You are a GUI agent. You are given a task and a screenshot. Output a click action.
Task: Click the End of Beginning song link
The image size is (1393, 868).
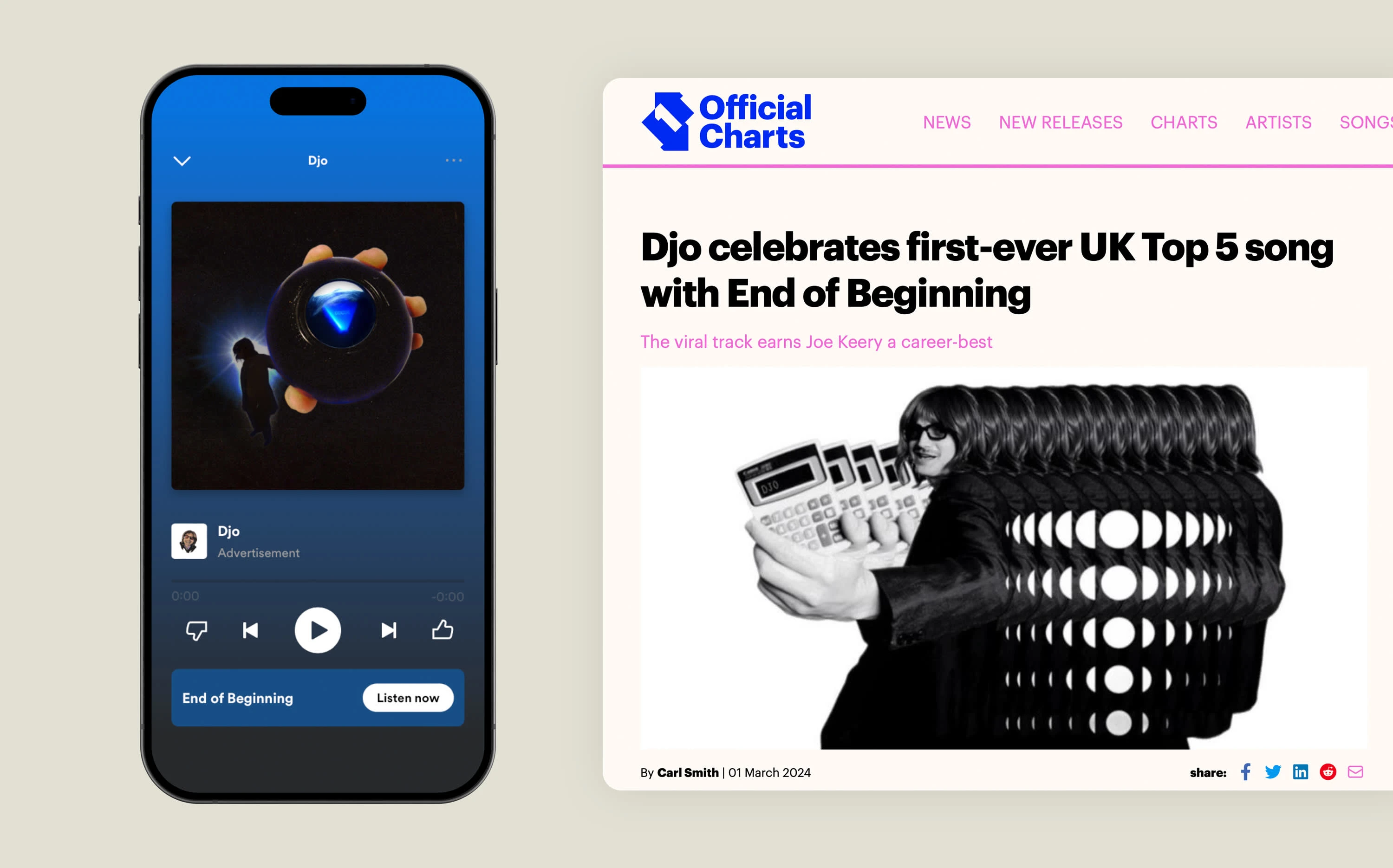[x=238, y=697]
